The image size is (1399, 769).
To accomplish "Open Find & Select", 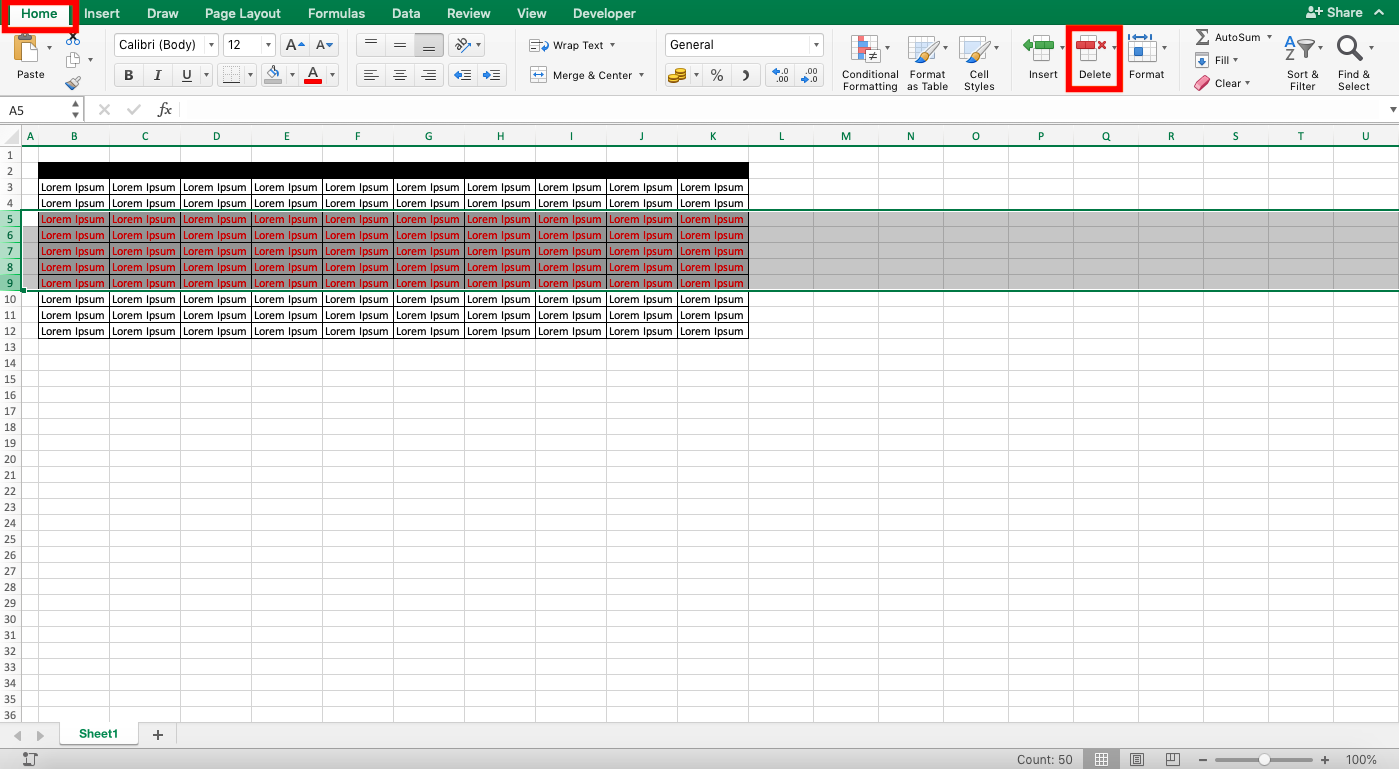I will click(1353, 63).
